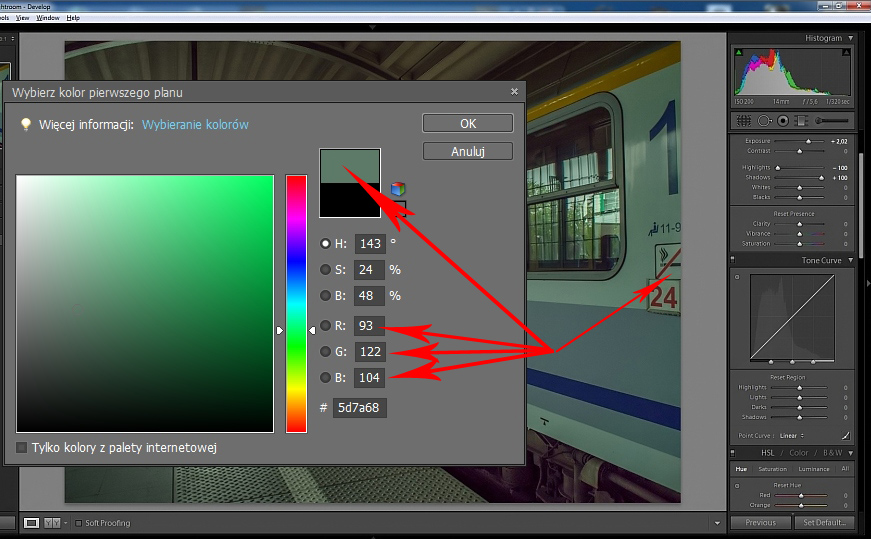Collapse the Tone Curve panel
The height and width of the screenshot is (539, 871).
click(851, 260)
